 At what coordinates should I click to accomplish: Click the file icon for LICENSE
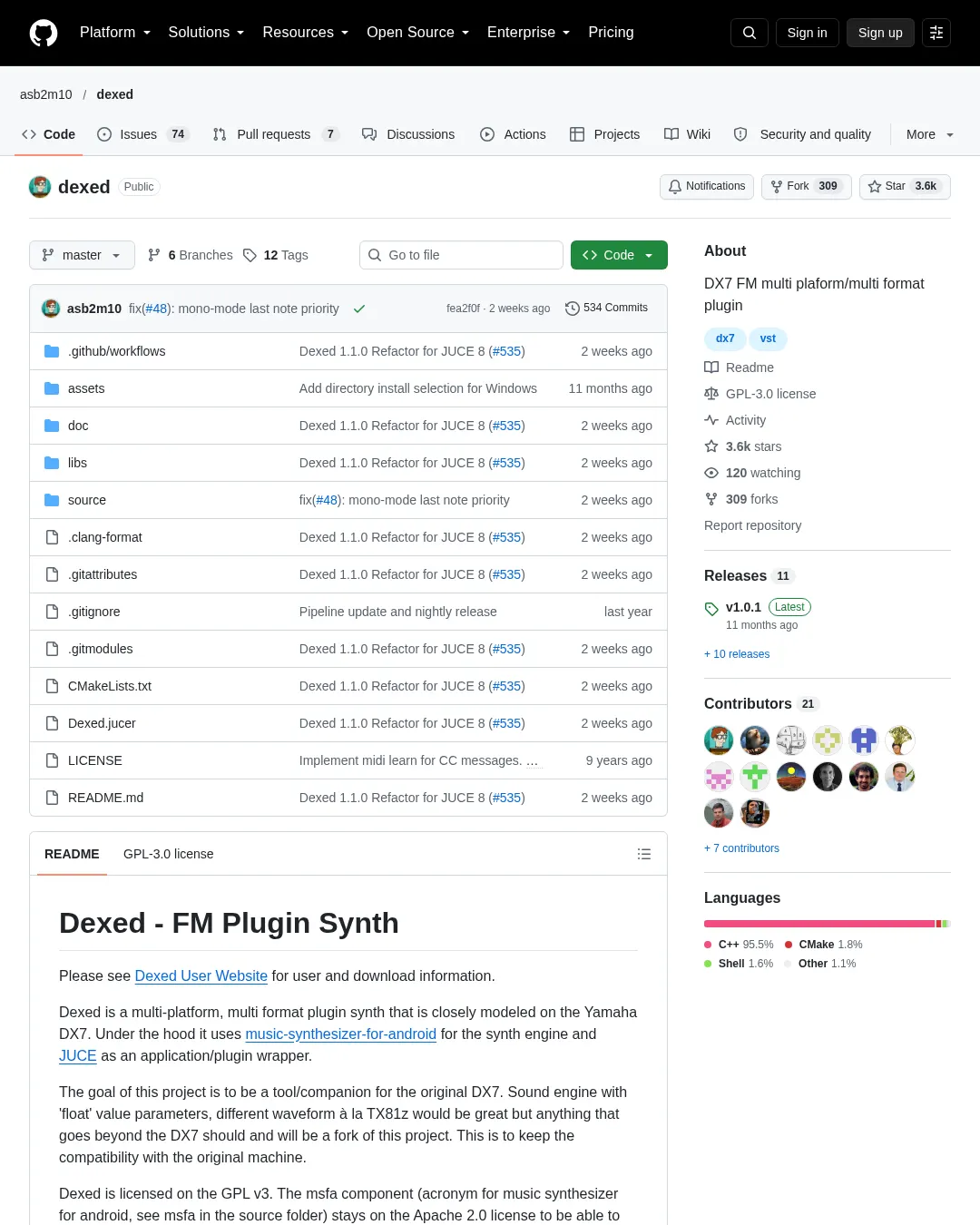click(52, 760)
